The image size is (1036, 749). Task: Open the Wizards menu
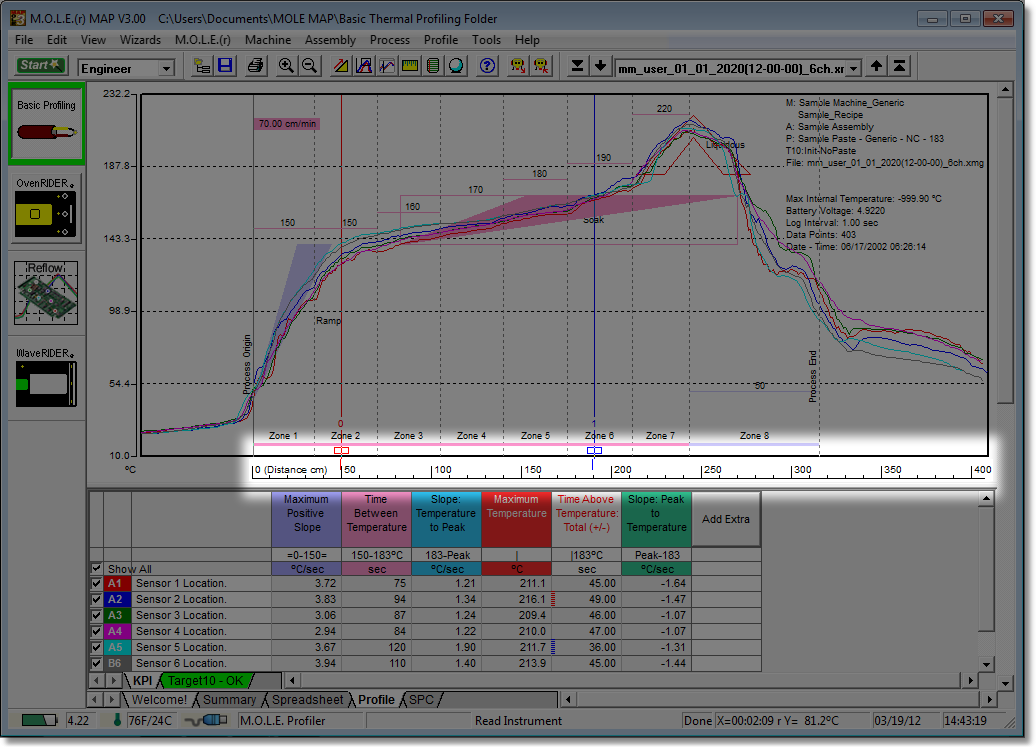tap(140, 40)
